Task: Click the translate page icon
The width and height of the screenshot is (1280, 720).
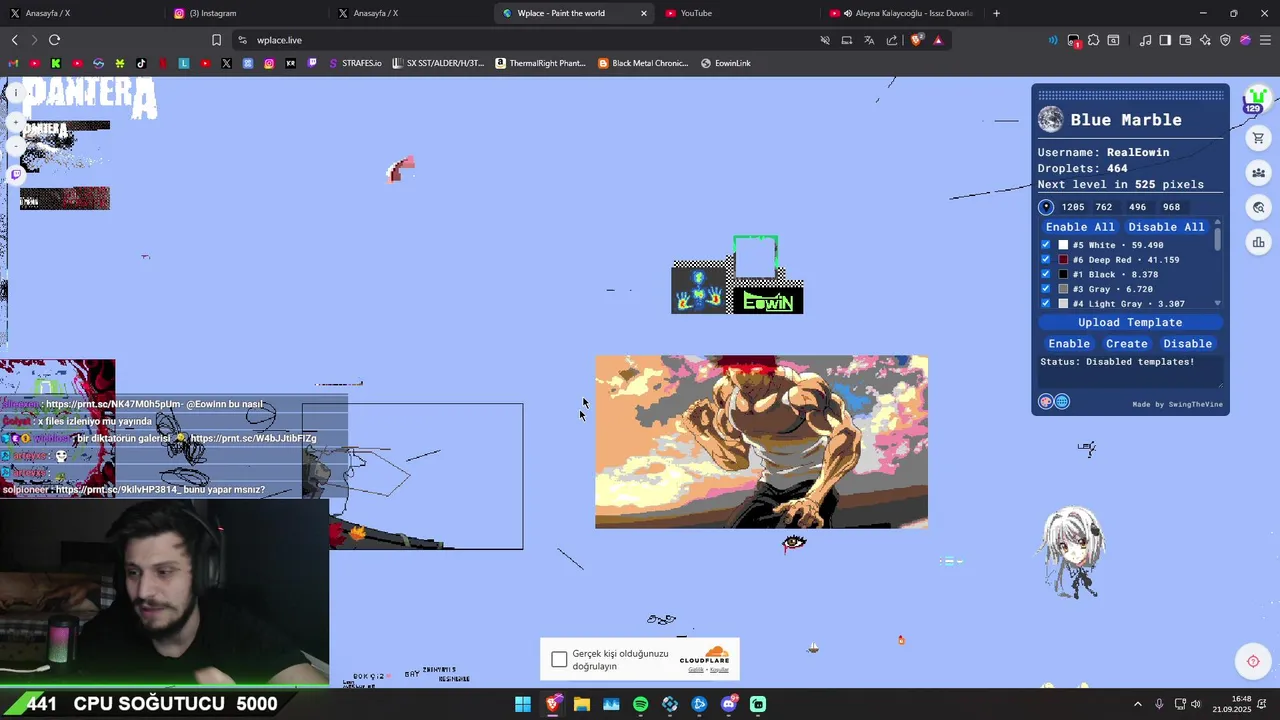Action: [x=869, y=40]
